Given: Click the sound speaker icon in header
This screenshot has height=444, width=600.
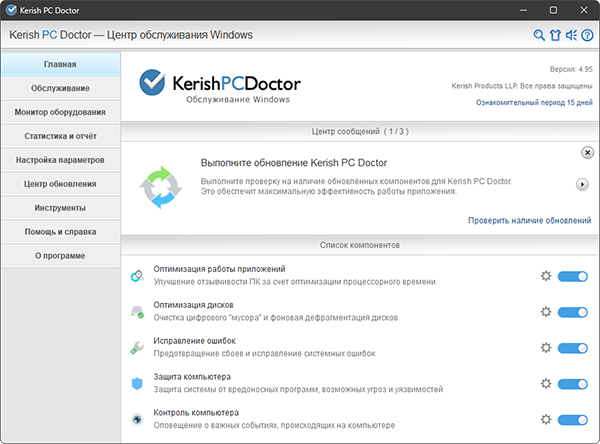Looking at the screenshot, I should point(570,36).
